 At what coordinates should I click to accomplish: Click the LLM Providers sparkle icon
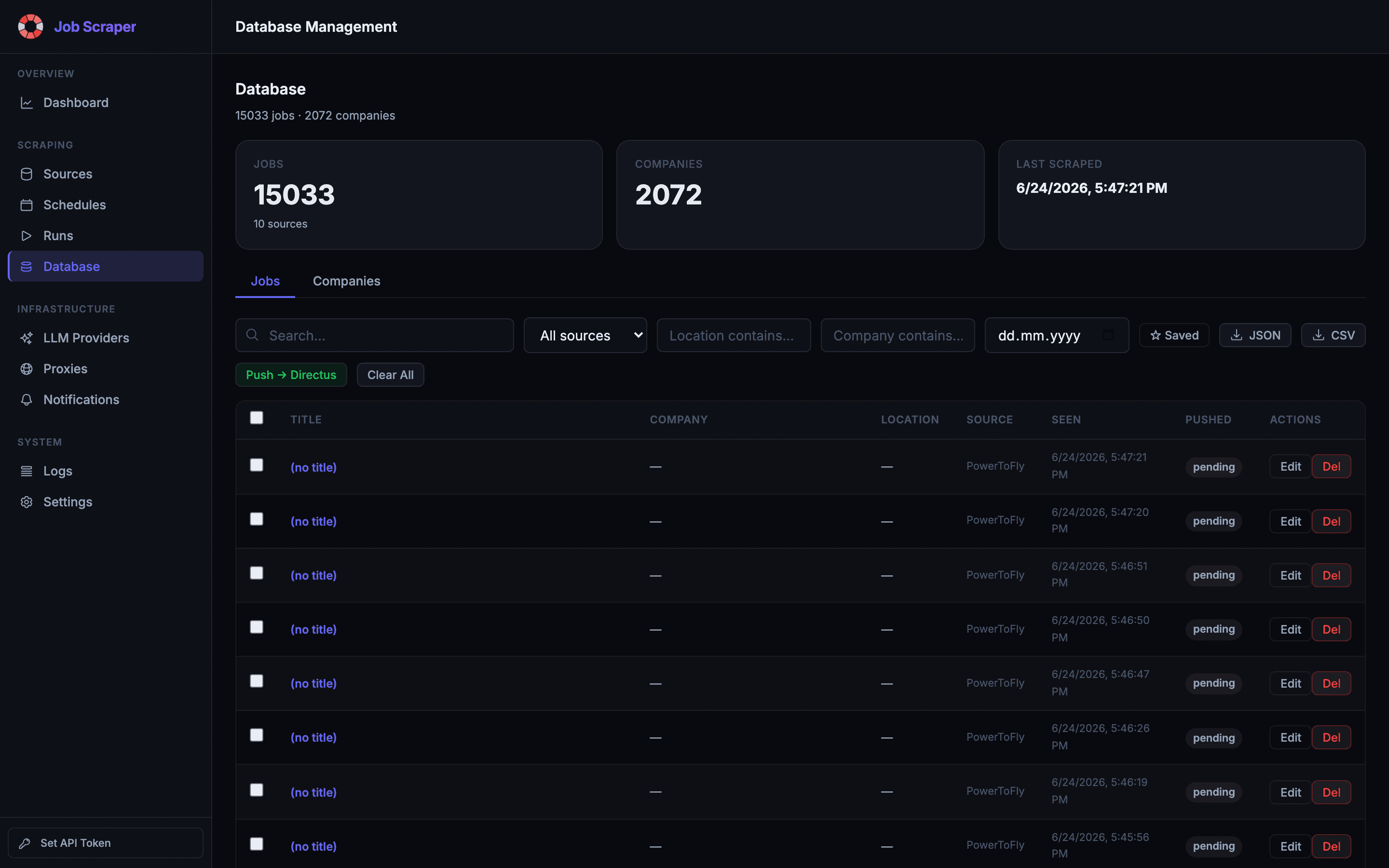[27, 338]
